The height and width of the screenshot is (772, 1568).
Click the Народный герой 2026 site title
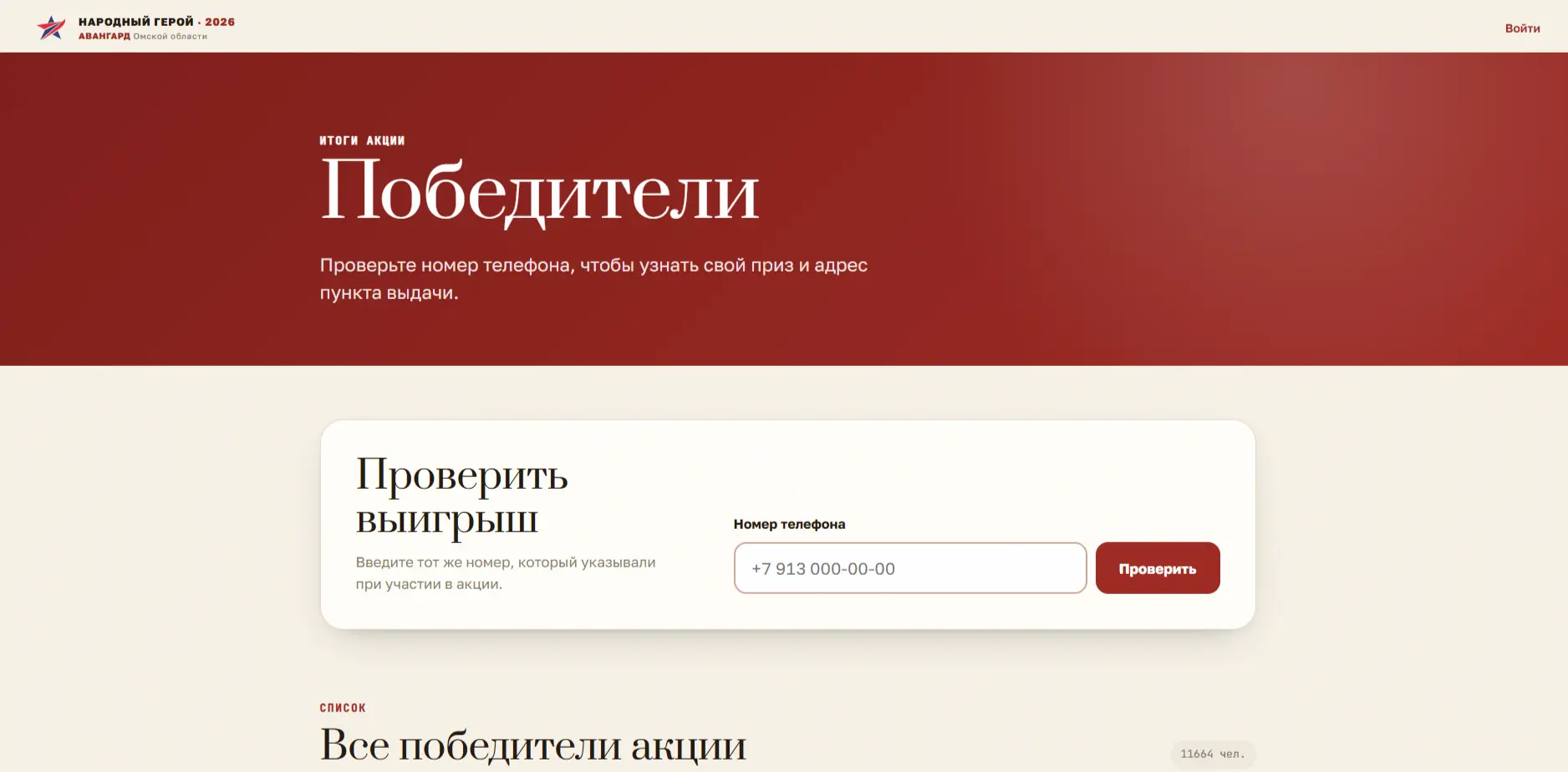click(x=156, y=22)
